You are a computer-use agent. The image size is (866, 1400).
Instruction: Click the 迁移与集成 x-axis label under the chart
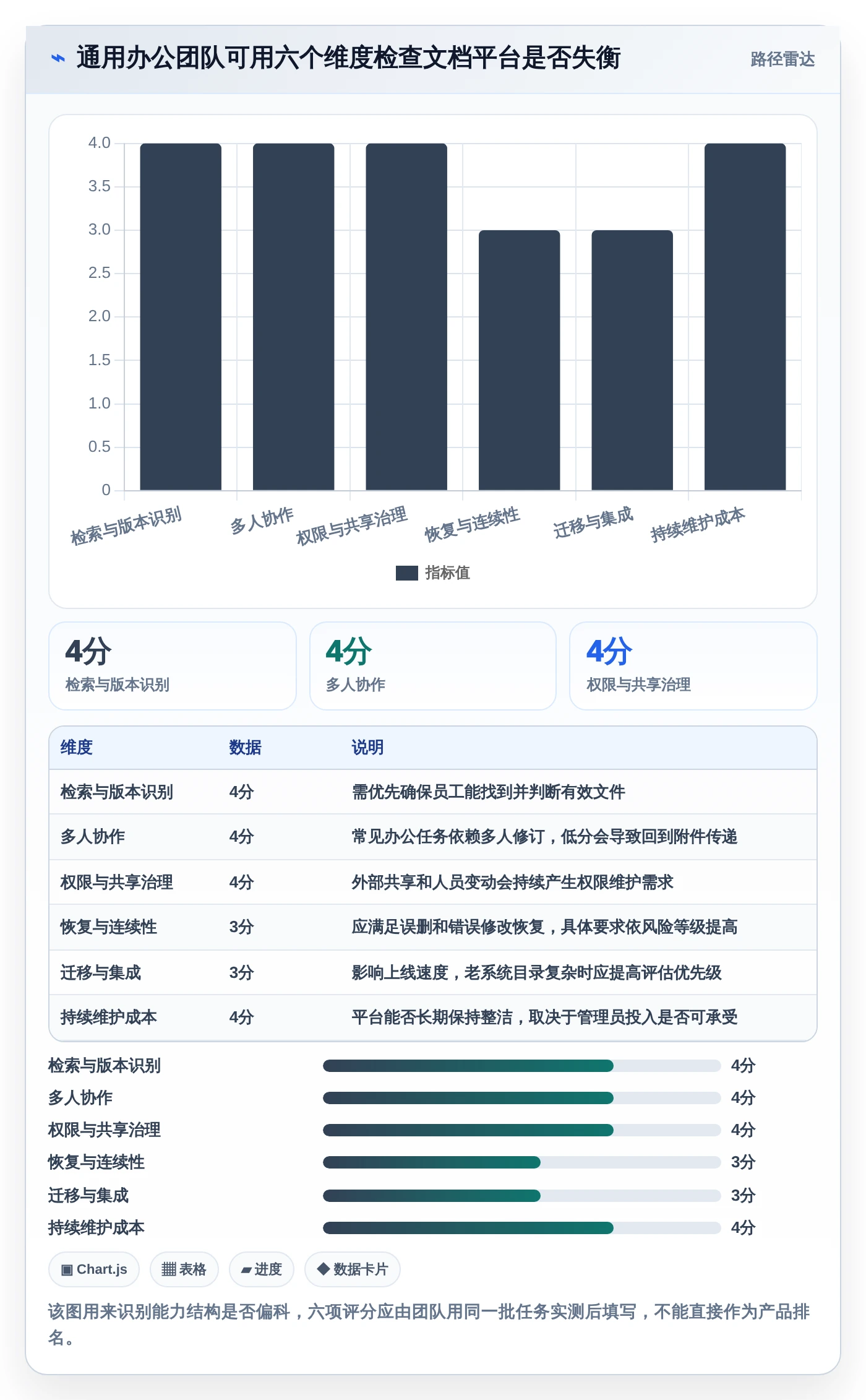coord(593,523)
